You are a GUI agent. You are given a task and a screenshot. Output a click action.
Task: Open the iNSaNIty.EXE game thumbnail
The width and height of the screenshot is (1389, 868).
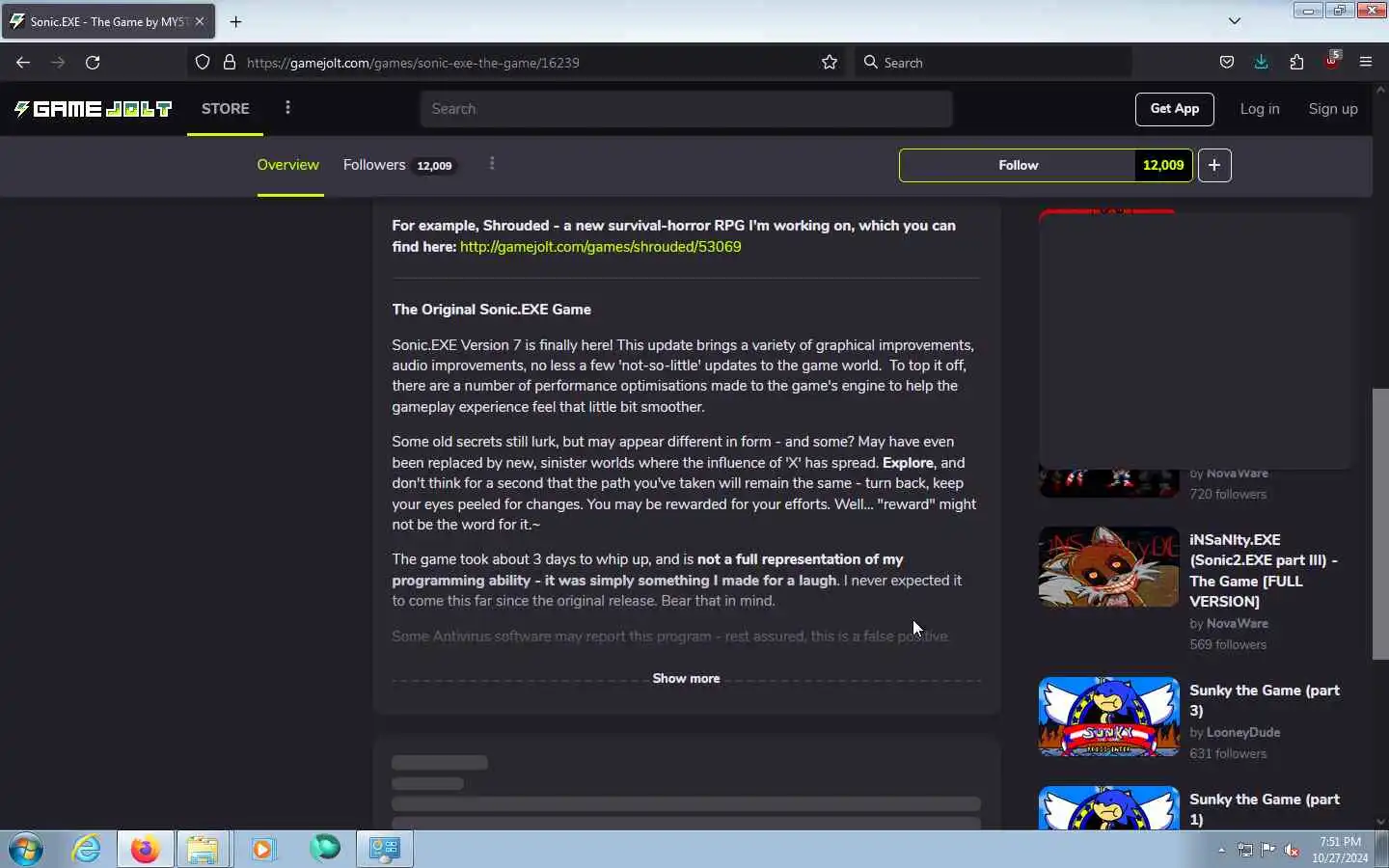click(1109, 567)
